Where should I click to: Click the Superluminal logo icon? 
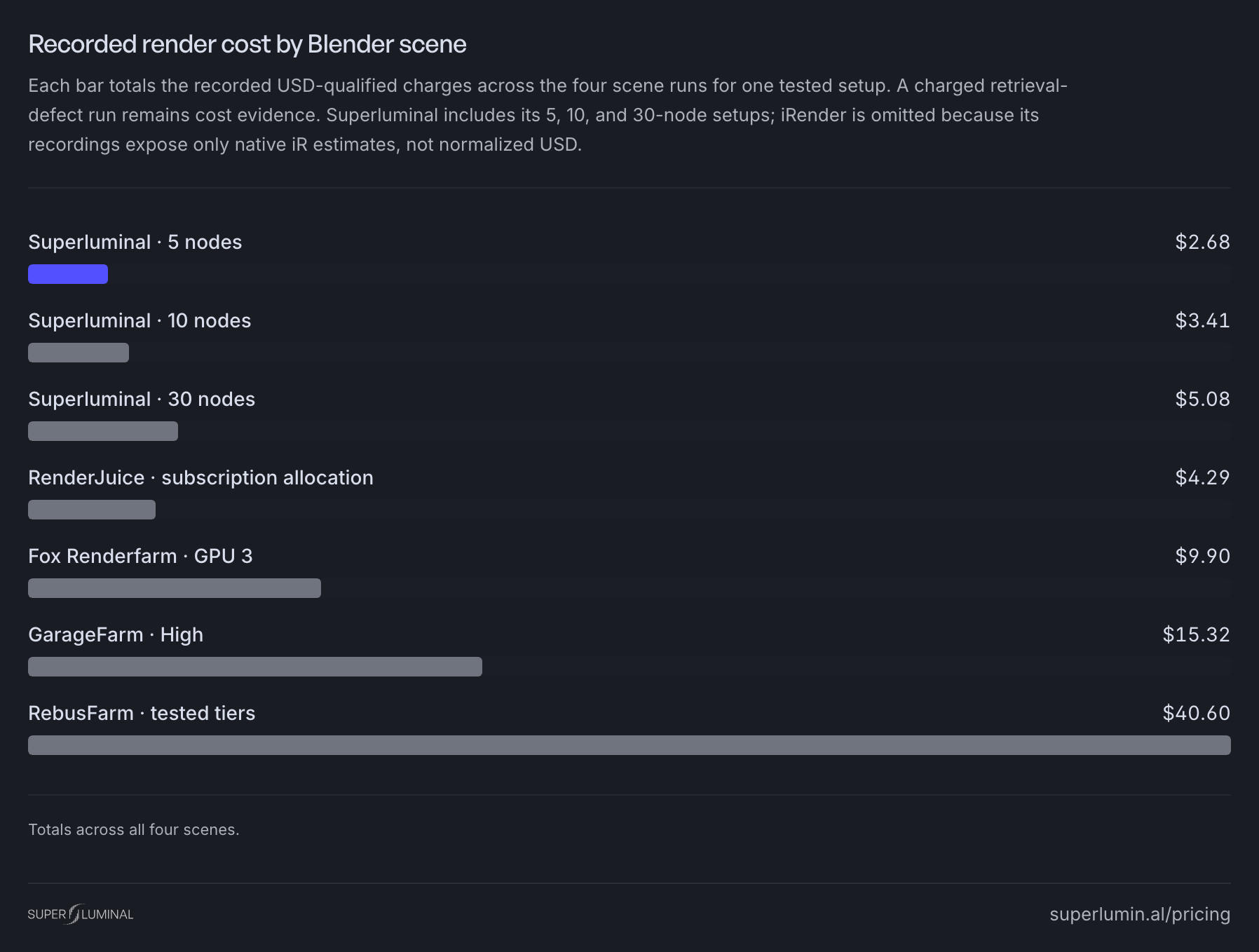[x=80, y=914]
